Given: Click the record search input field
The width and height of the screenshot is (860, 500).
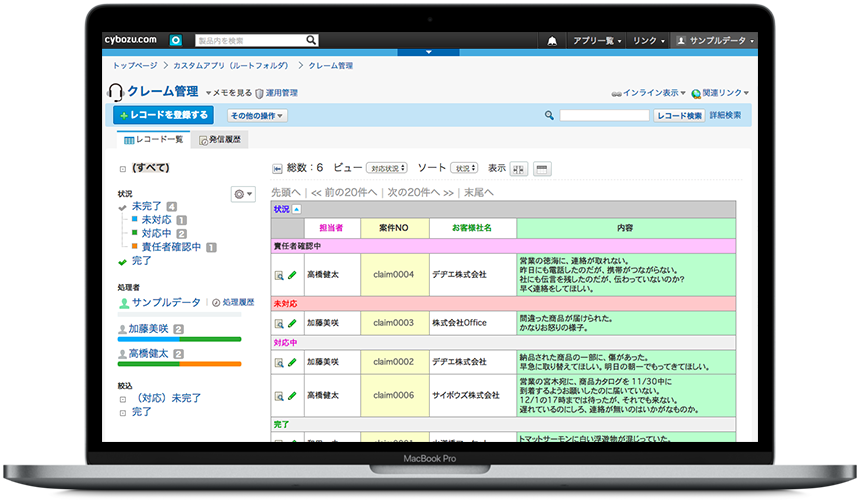Looking at the screenshot, I should [x=604, y=115].
